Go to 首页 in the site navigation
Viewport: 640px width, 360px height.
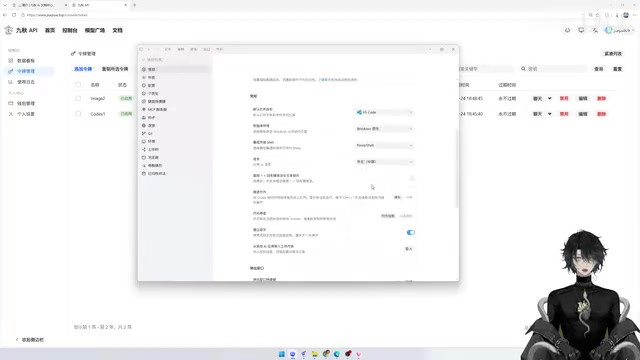[x=50, y=30]
